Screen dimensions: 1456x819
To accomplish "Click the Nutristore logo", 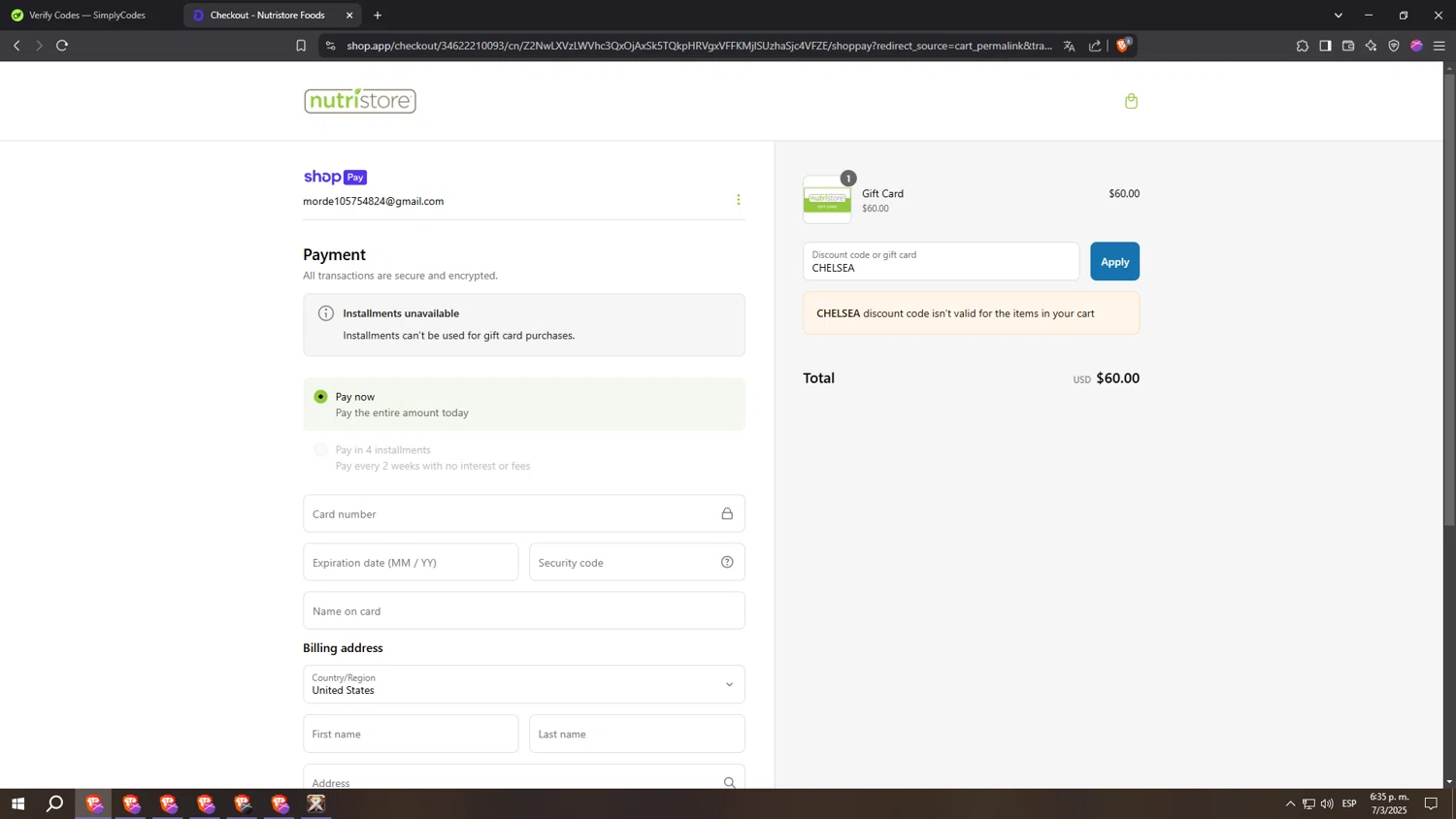I will click(360, 101).
